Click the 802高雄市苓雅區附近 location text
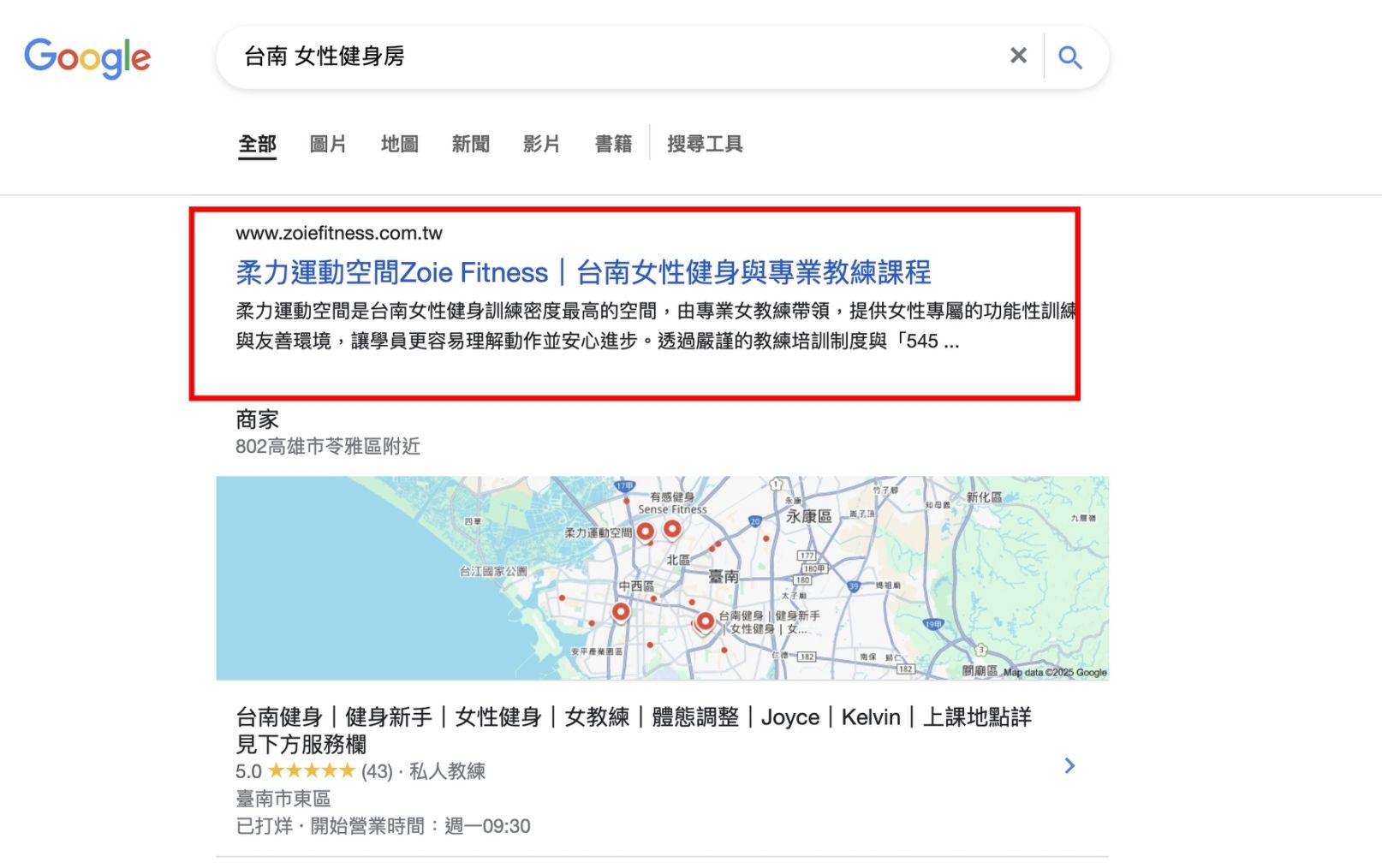Image resolution: width=1382 pixels, height=868 pixels. [328, 446]
